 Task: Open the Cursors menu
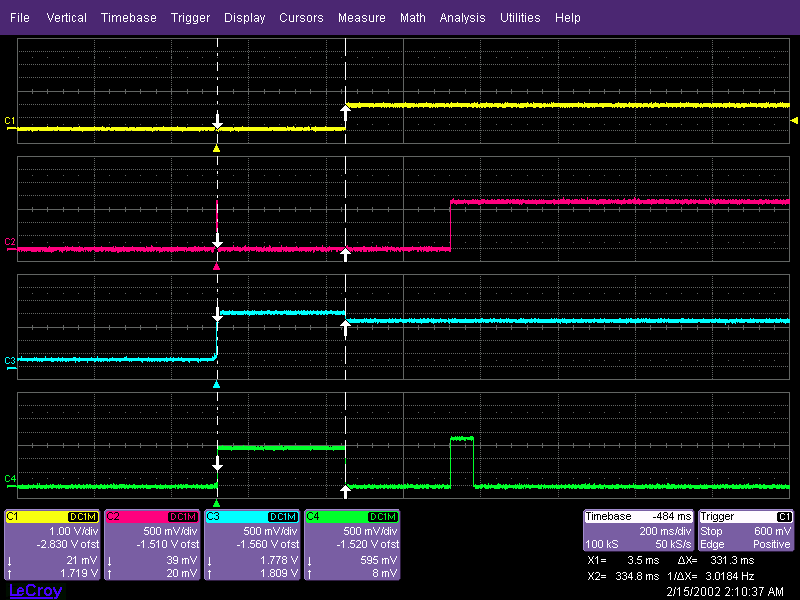[301, 18]
